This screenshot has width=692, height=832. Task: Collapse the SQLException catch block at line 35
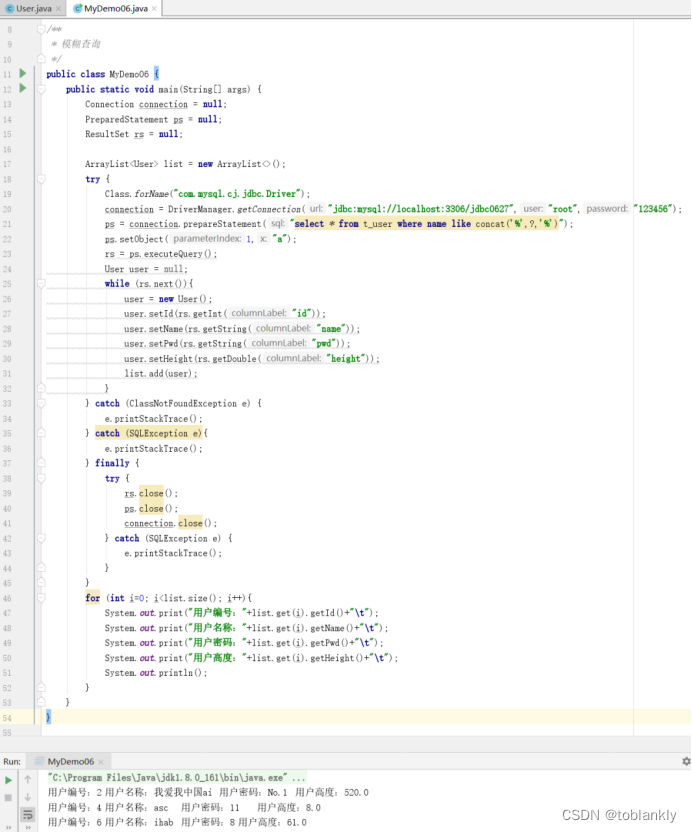point(41,433)
